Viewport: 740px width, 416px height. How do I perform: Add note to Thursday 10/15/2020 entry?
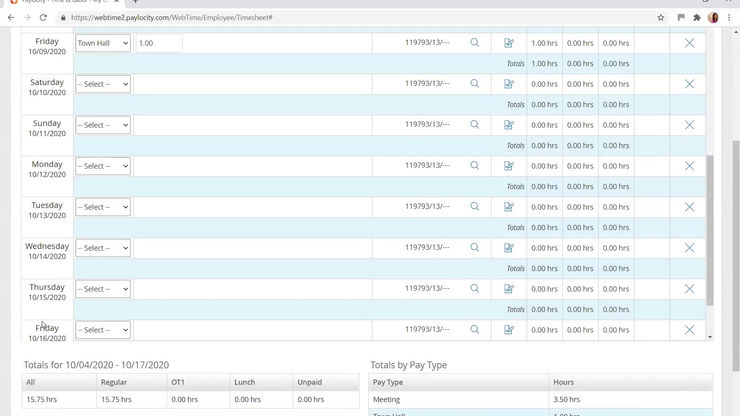click(509, 289)
